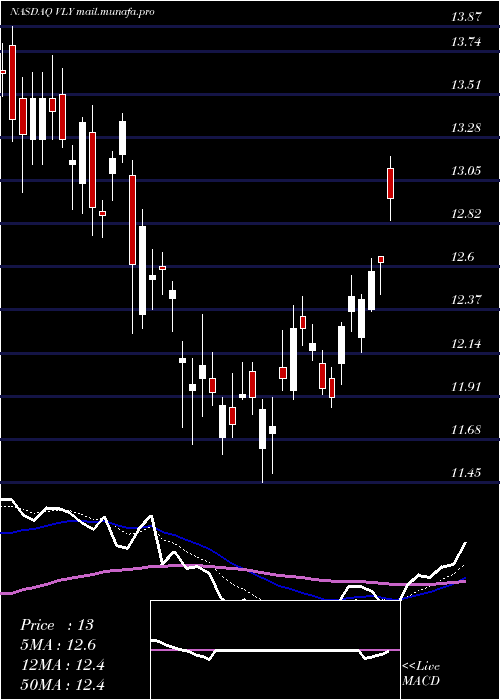Click the 13.51 price axis label
This screenshot has height=700, width=500.
tap(466, 85)
